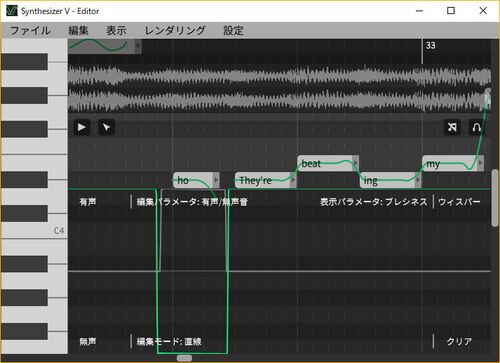Click the play button in the editor
Image resolution: width=500 pixels, height=363 pixels.
tap(82, 127)
